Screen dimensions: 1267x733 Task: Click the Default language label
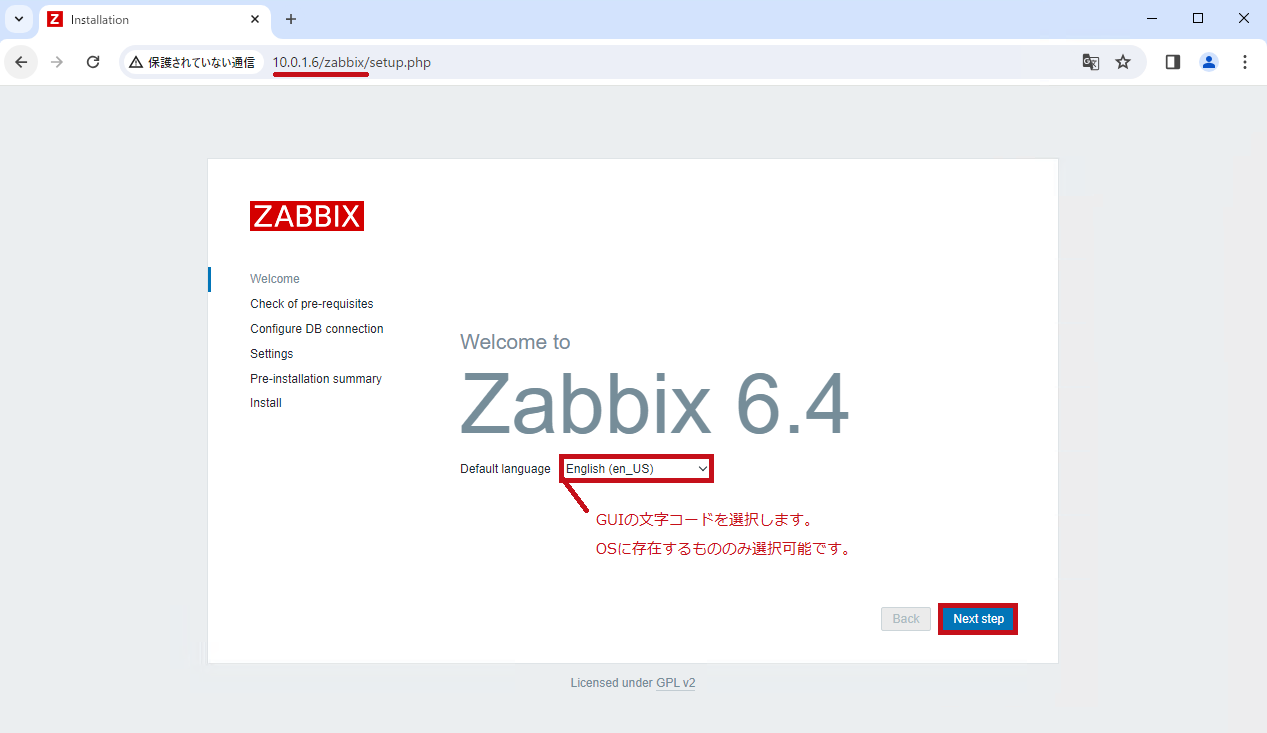click(505, 469)
